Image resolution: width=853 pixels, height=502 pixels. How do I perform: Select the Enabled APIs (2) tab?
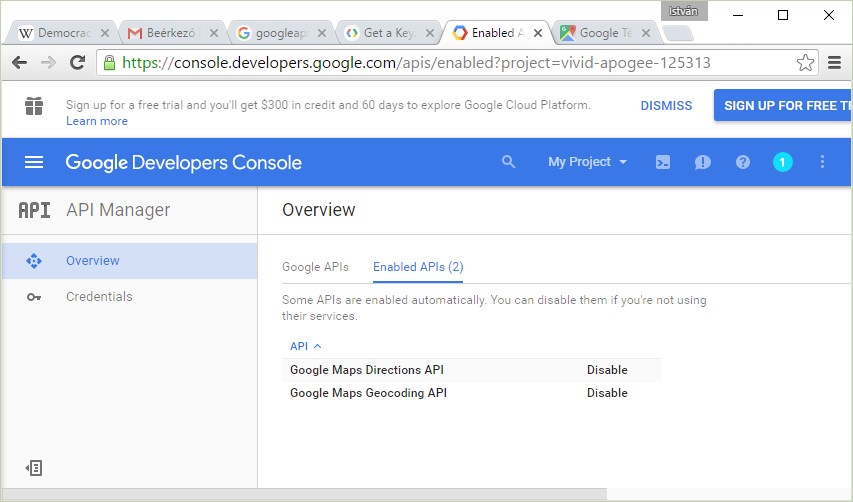click(418, 267)
